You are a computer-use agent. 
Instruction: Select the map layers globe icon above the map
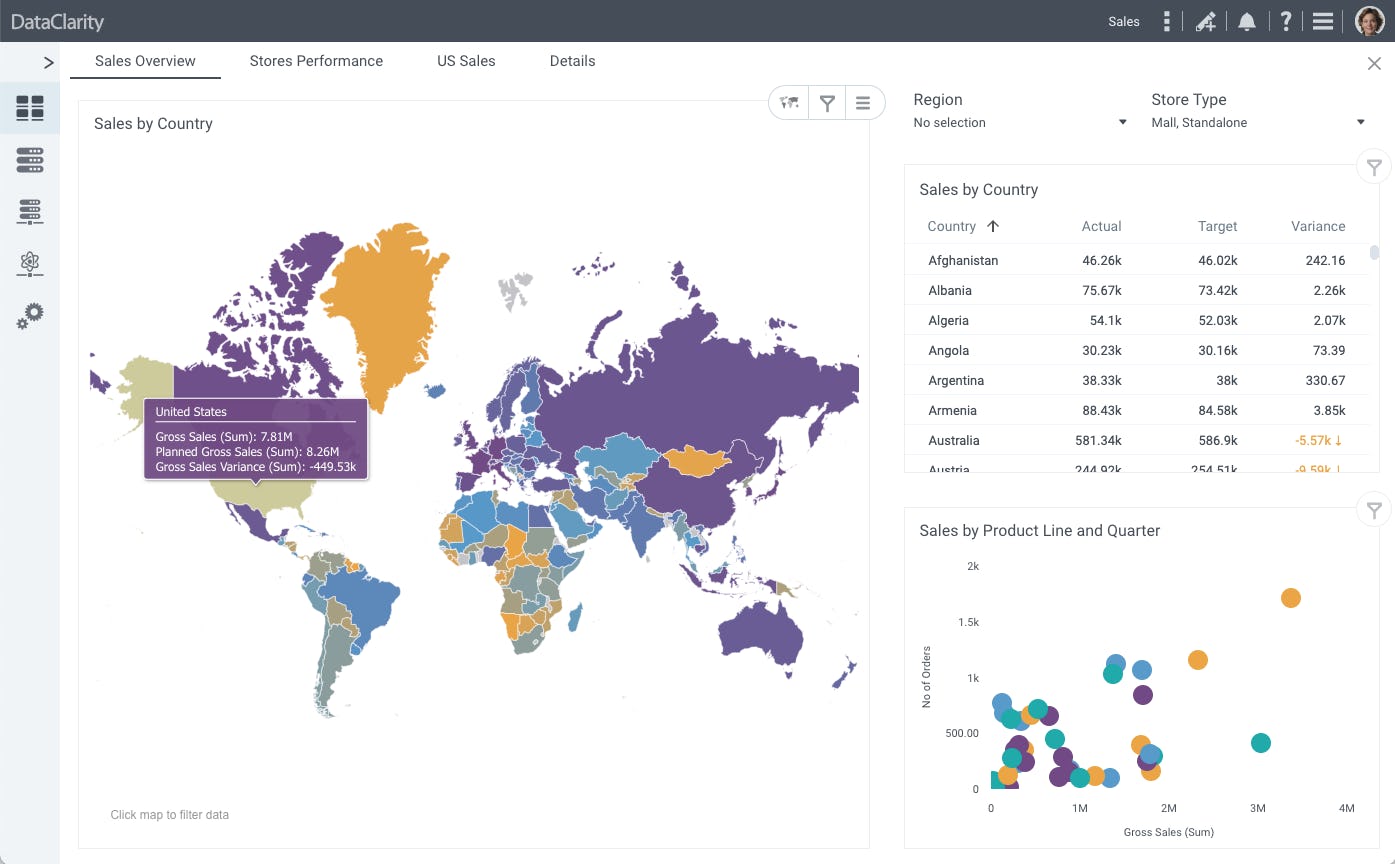click(x=788, y=102)
